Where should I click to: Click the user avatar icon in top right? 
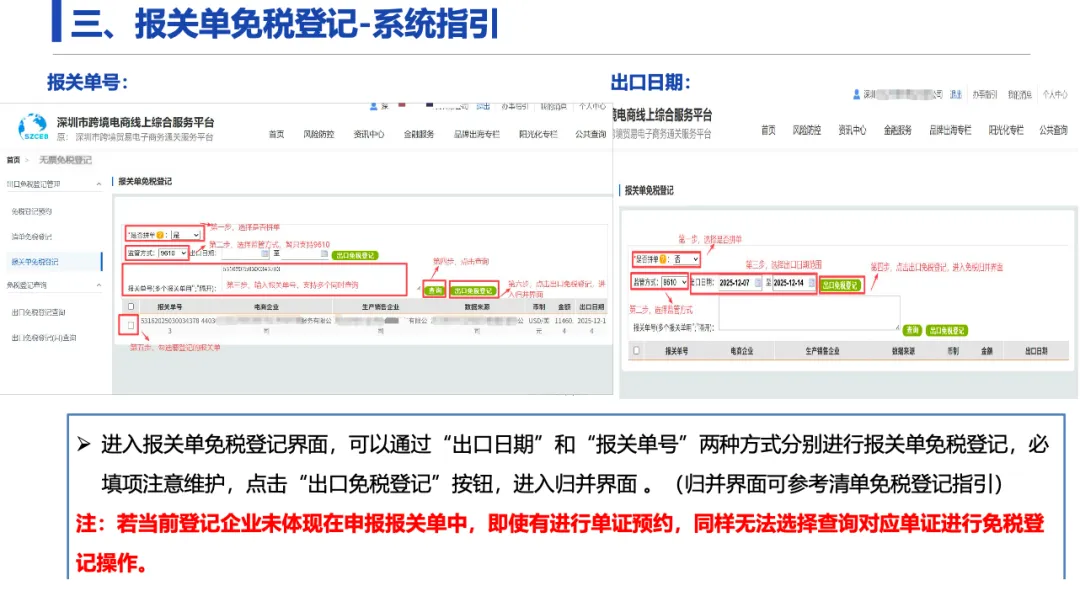(856, 93)
